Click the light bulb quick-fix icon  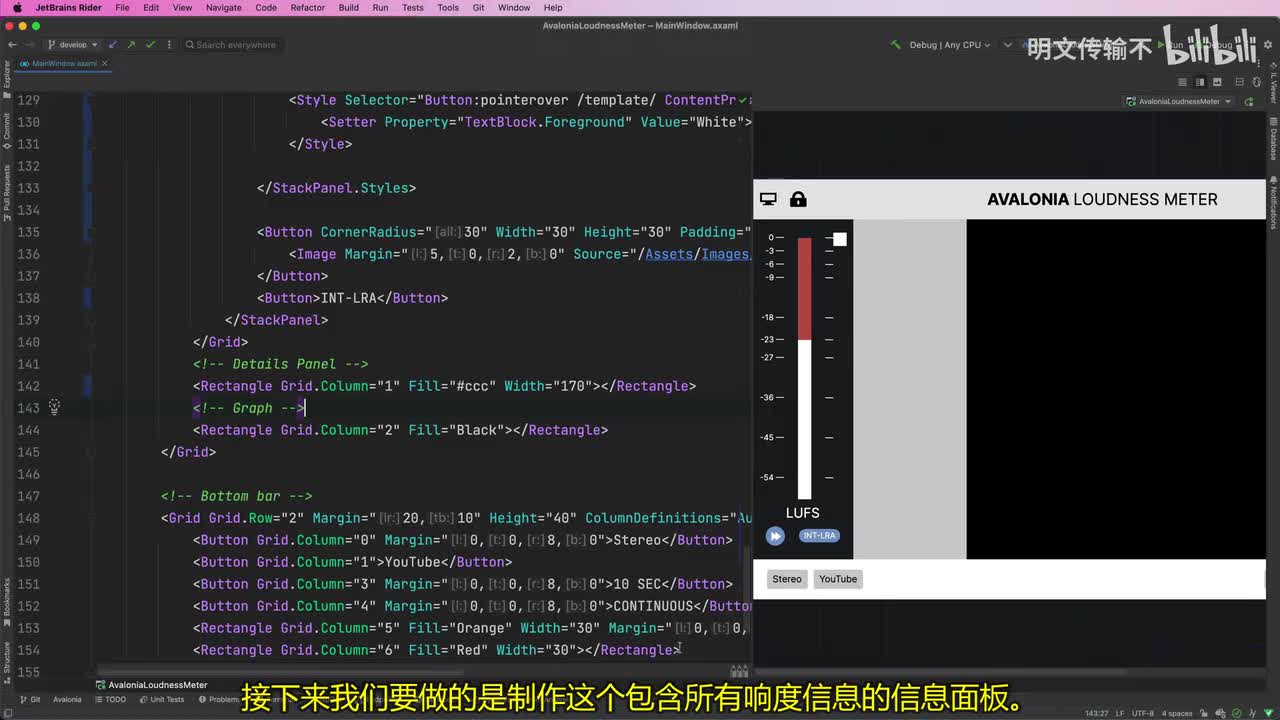click(x=54, y=407)
